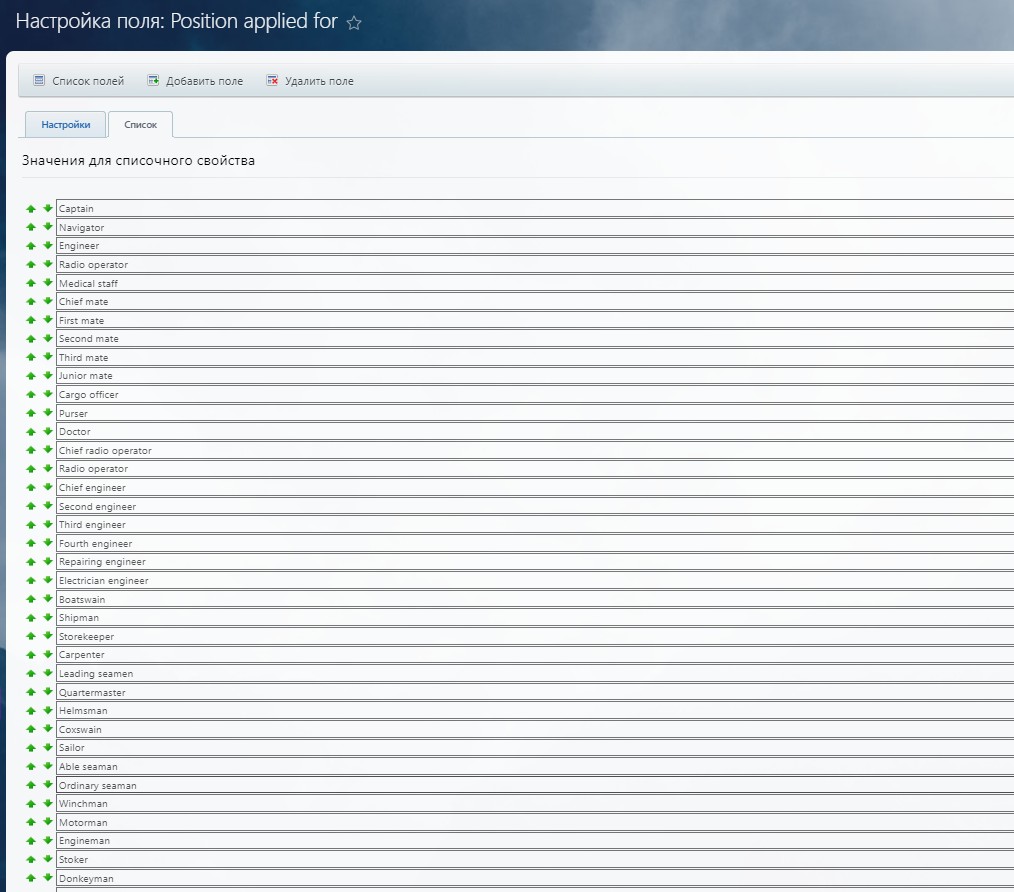Screen dimensions: 1014x892
Task: Move Helmsman up with its arrow
Action: (x=30, y=710)
